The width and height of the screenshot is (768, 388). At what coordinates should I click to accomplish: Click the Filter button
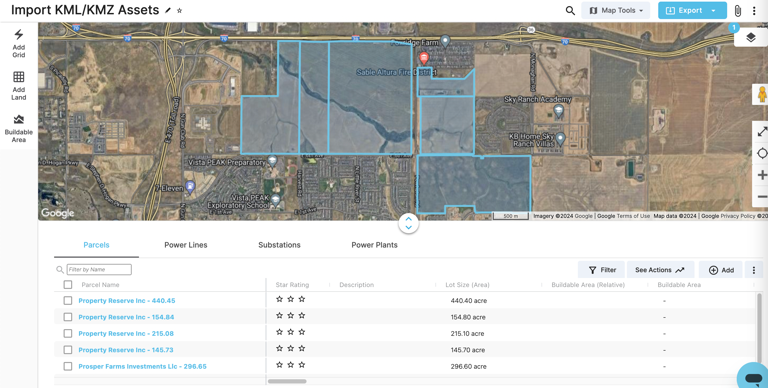(601, 270)
